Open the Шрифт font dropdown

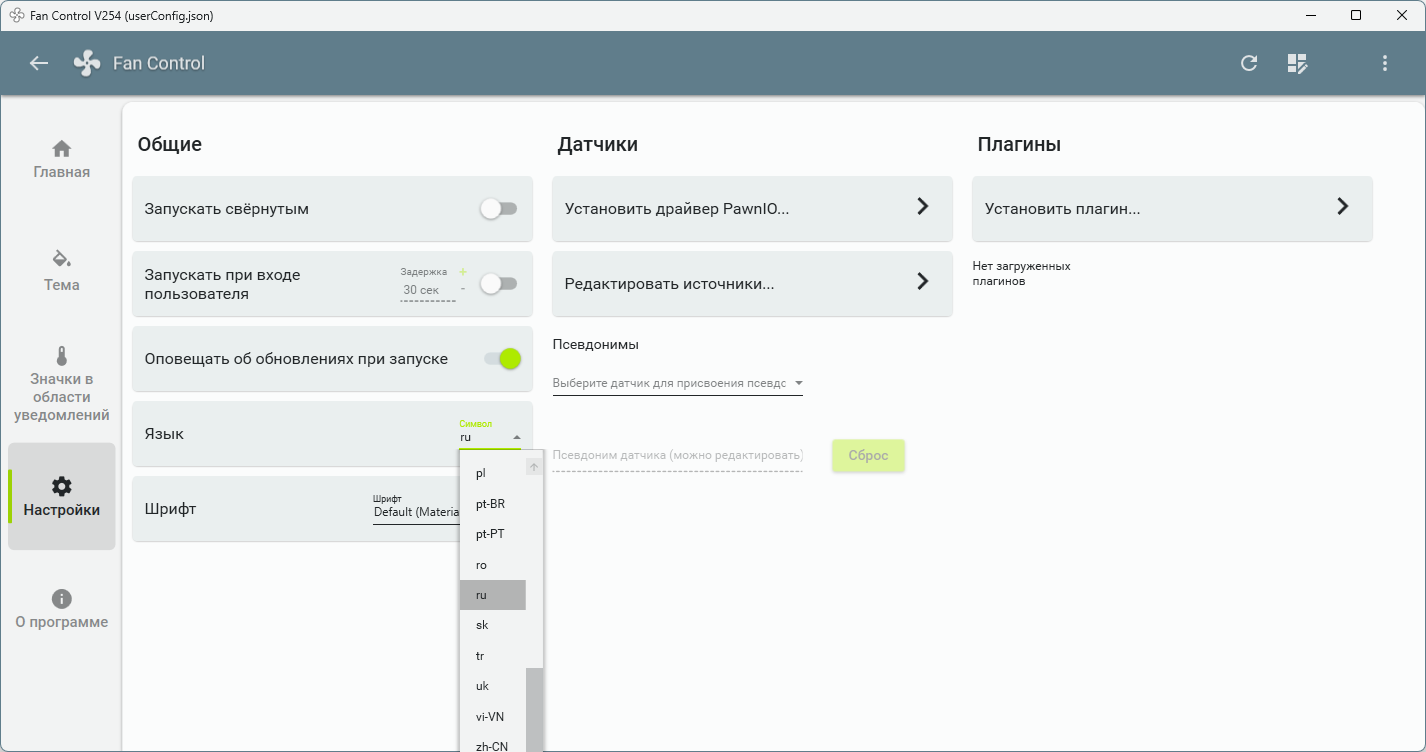click(x=415, y=512)
